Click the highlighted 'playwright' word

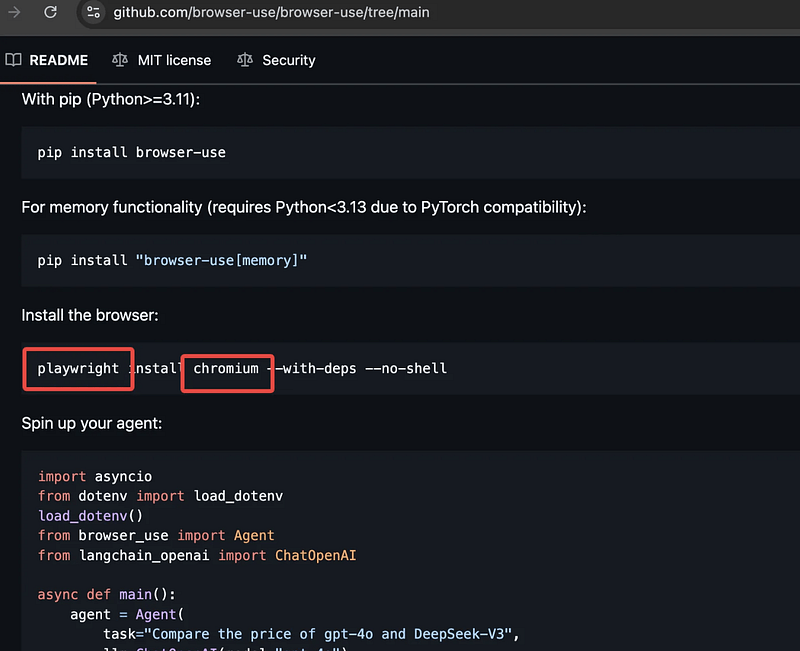(x=79, y=368)
